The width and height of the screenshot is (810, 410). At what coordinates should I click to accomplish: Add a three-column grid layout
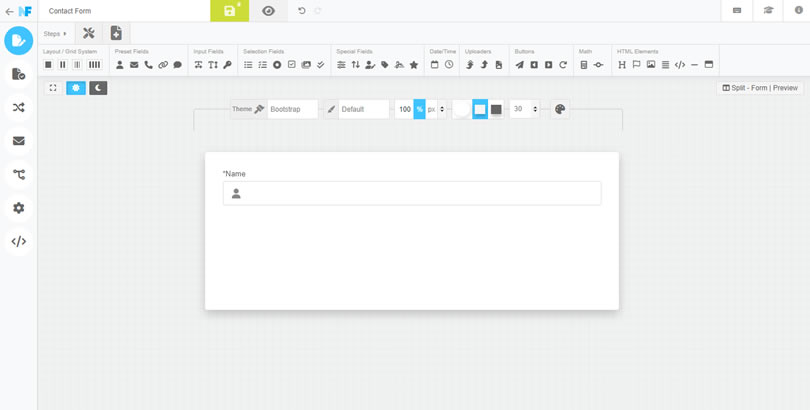(77, 65)
